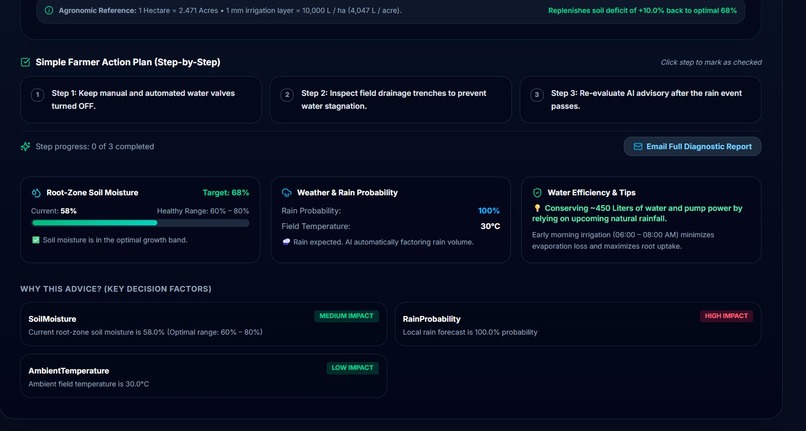Viewport: 806px width, 431px height.
Task: Click the Healthy Range: 60% – 80% text
Action: tap(203, 211)
